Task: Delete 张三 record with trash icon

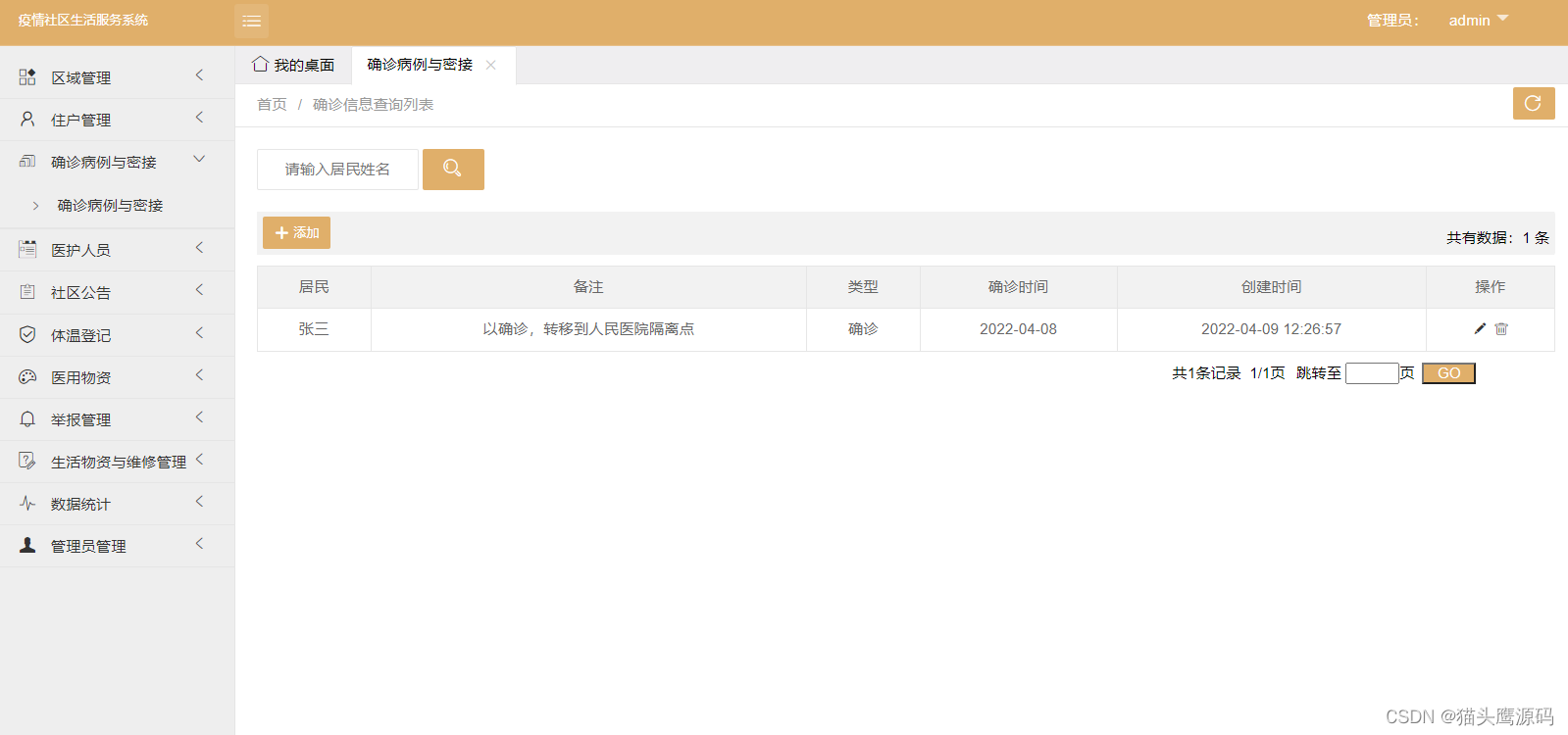Action: [x=1501, y=329]
